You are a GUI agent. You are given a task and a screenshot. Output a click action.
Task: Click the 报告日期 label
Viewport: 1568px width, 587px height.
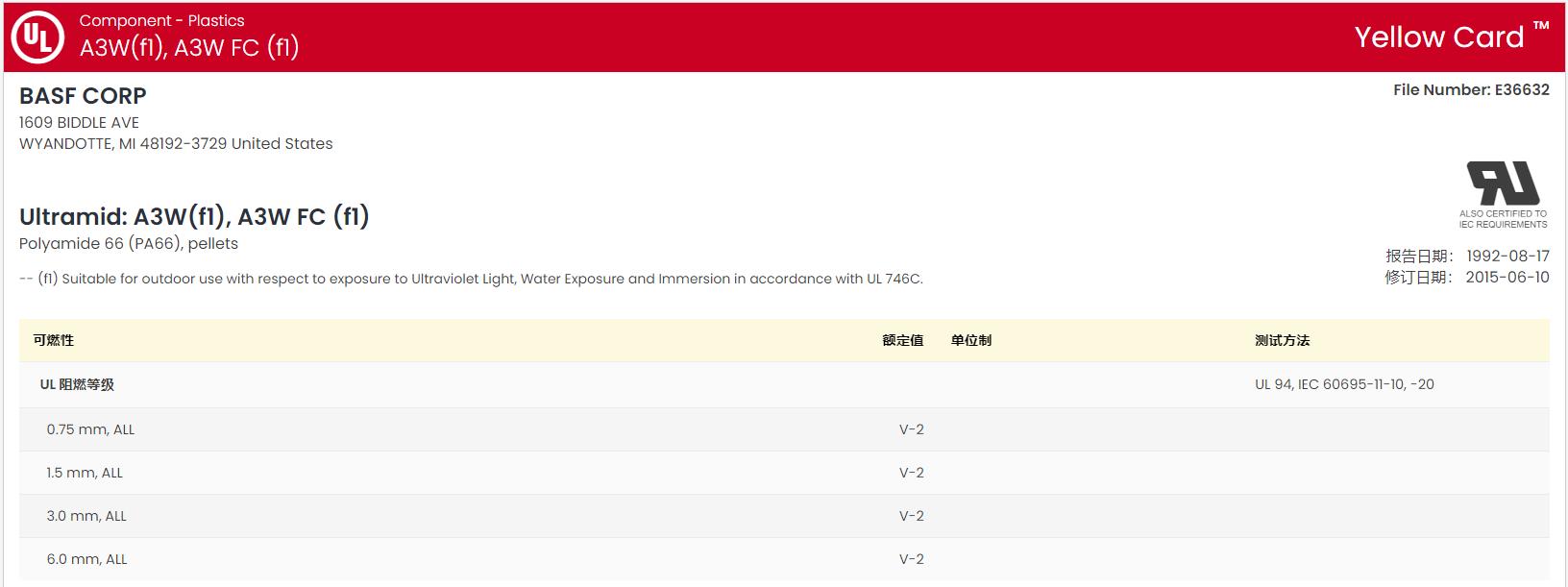pyautogui.click(x=1419, y=257)
